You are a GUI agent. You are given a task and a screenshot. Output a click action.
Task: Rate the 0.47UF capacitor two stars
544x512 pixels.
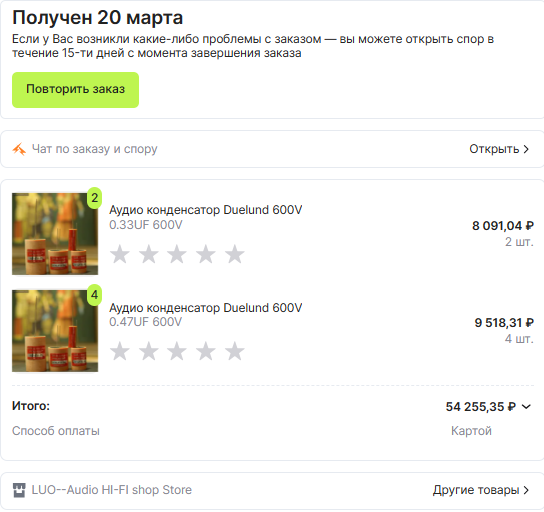149,351
